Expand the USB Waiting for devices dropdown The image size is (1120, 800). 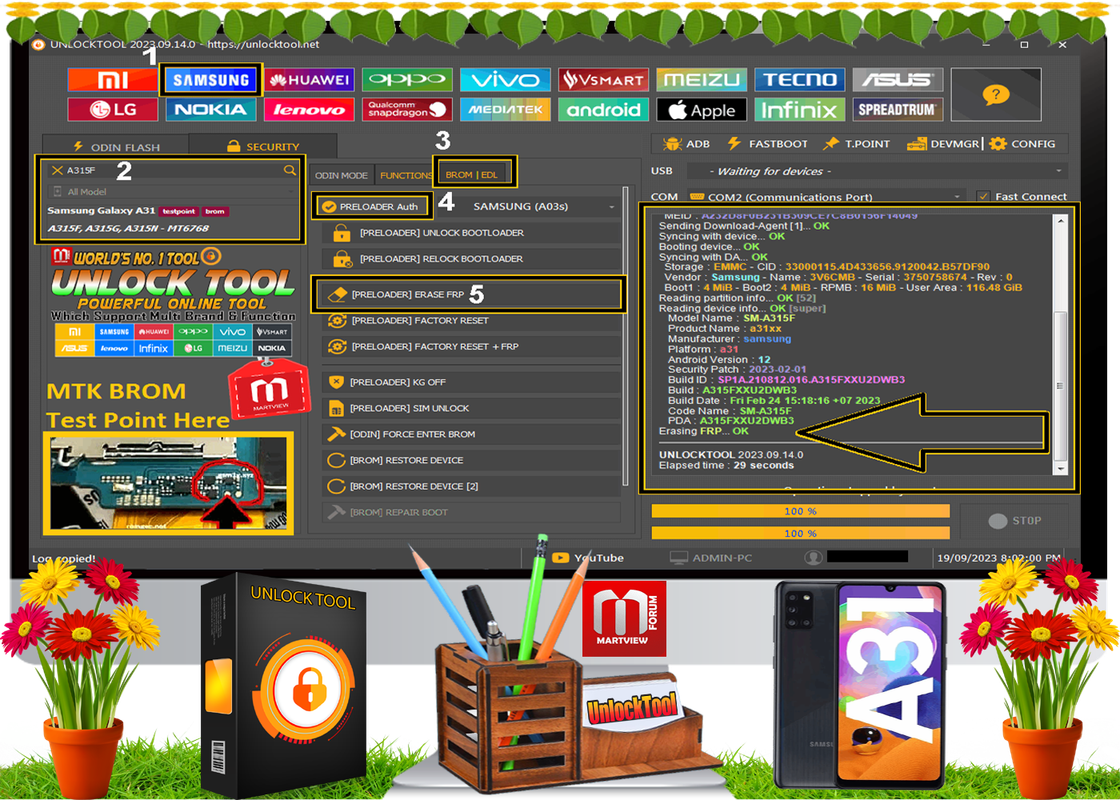[x=876, y=171]
